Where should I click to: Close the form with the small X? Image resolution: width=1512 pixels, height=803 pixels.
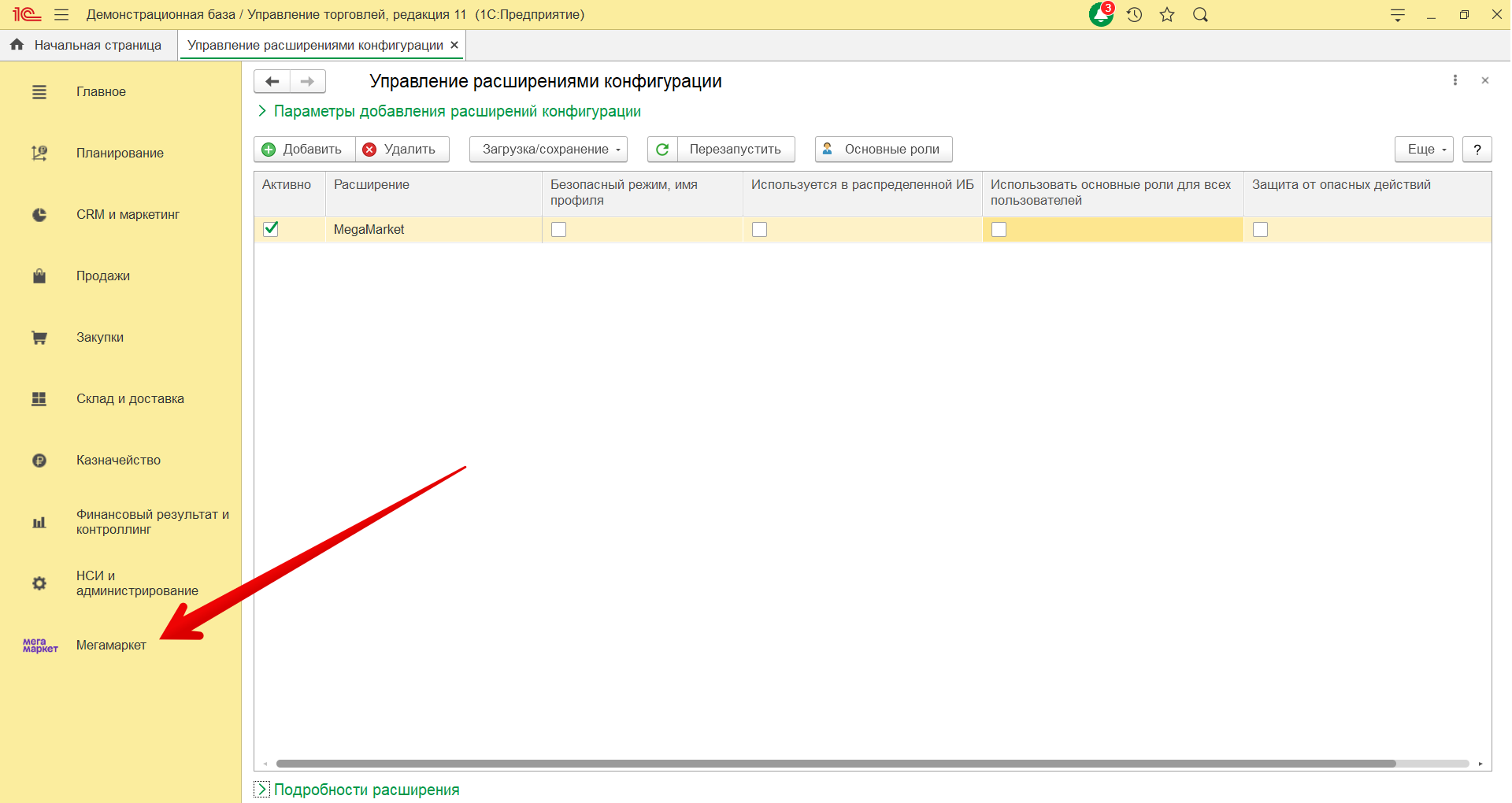click(x=1485, y=80)
